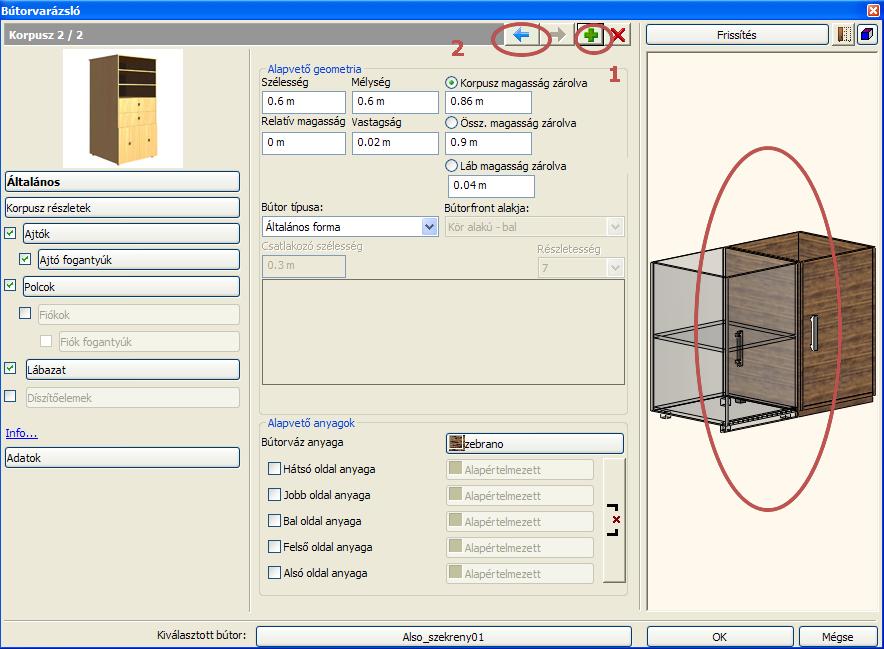Click the reset materials bracket X button
Screen dimensions: 884x649
[614, 520]
